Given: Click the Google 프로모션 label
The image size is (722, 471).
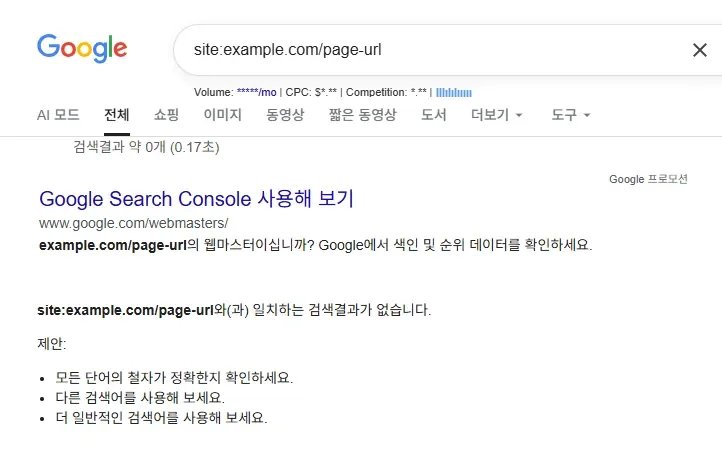Looking at the screenshot, I should point(648,179).
